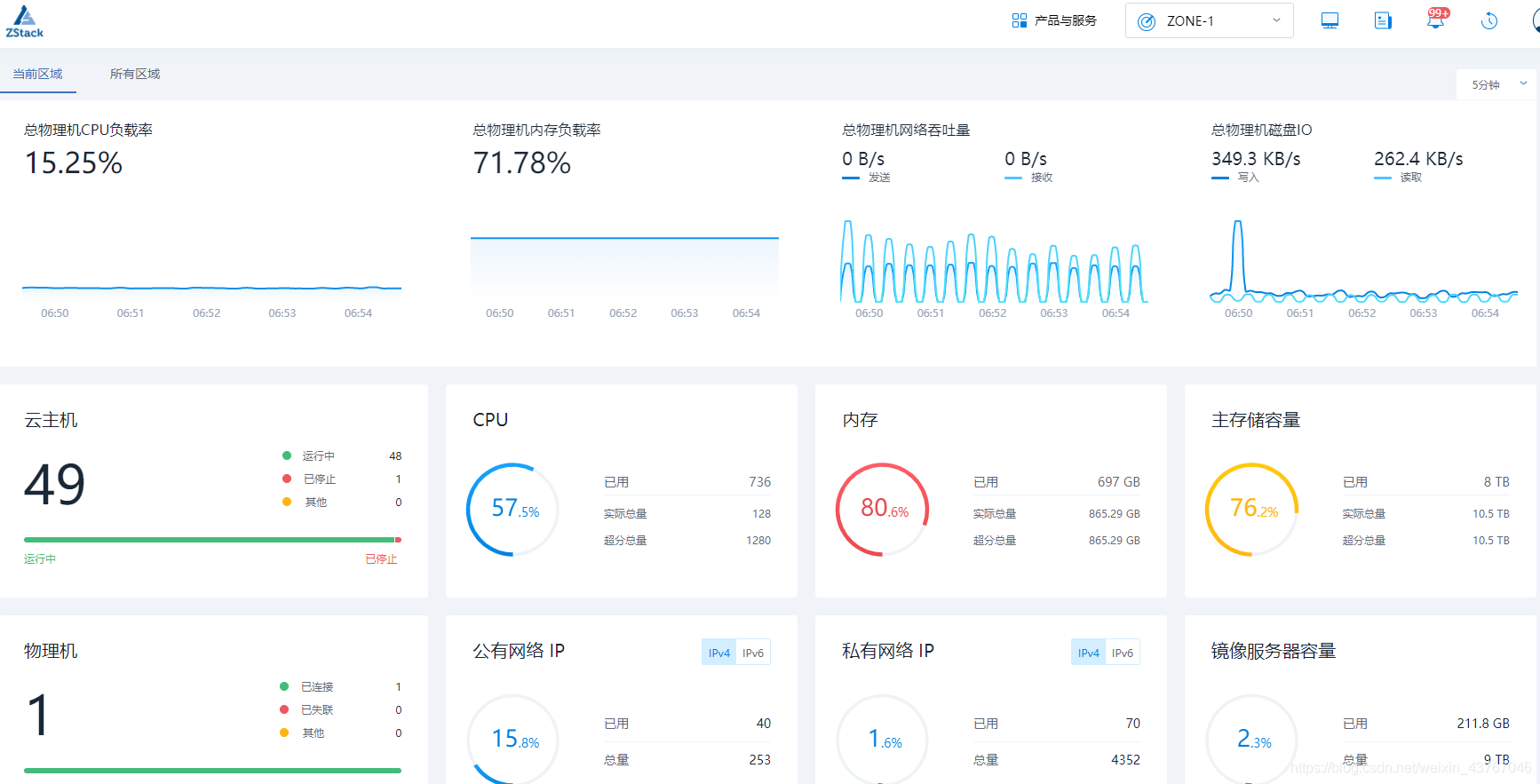Click the 云主机 running progress bar
The height and width of the screenshot is (784, 1540).
(x=209, y=540)
